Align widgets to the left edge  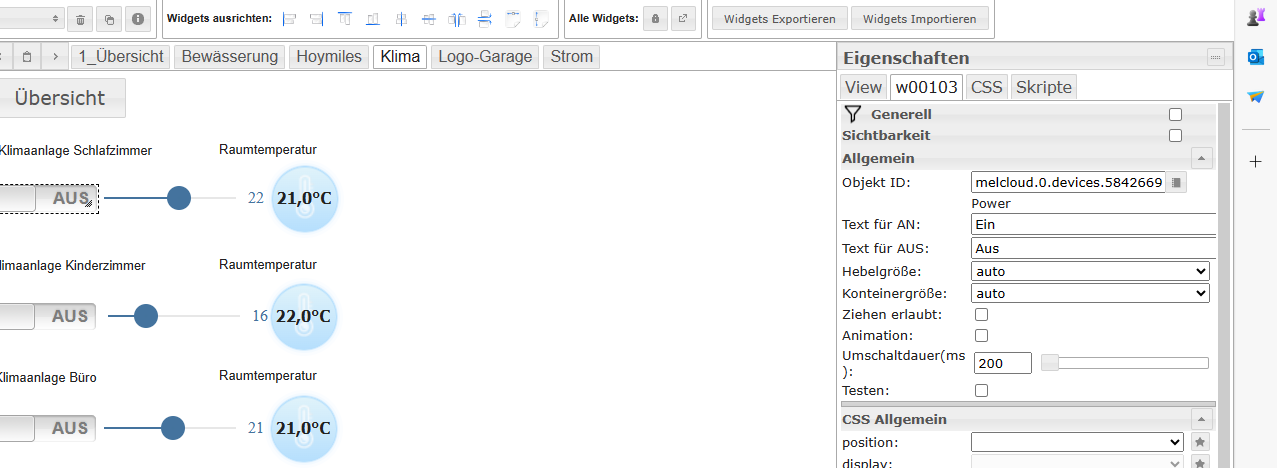coord(290,19)
